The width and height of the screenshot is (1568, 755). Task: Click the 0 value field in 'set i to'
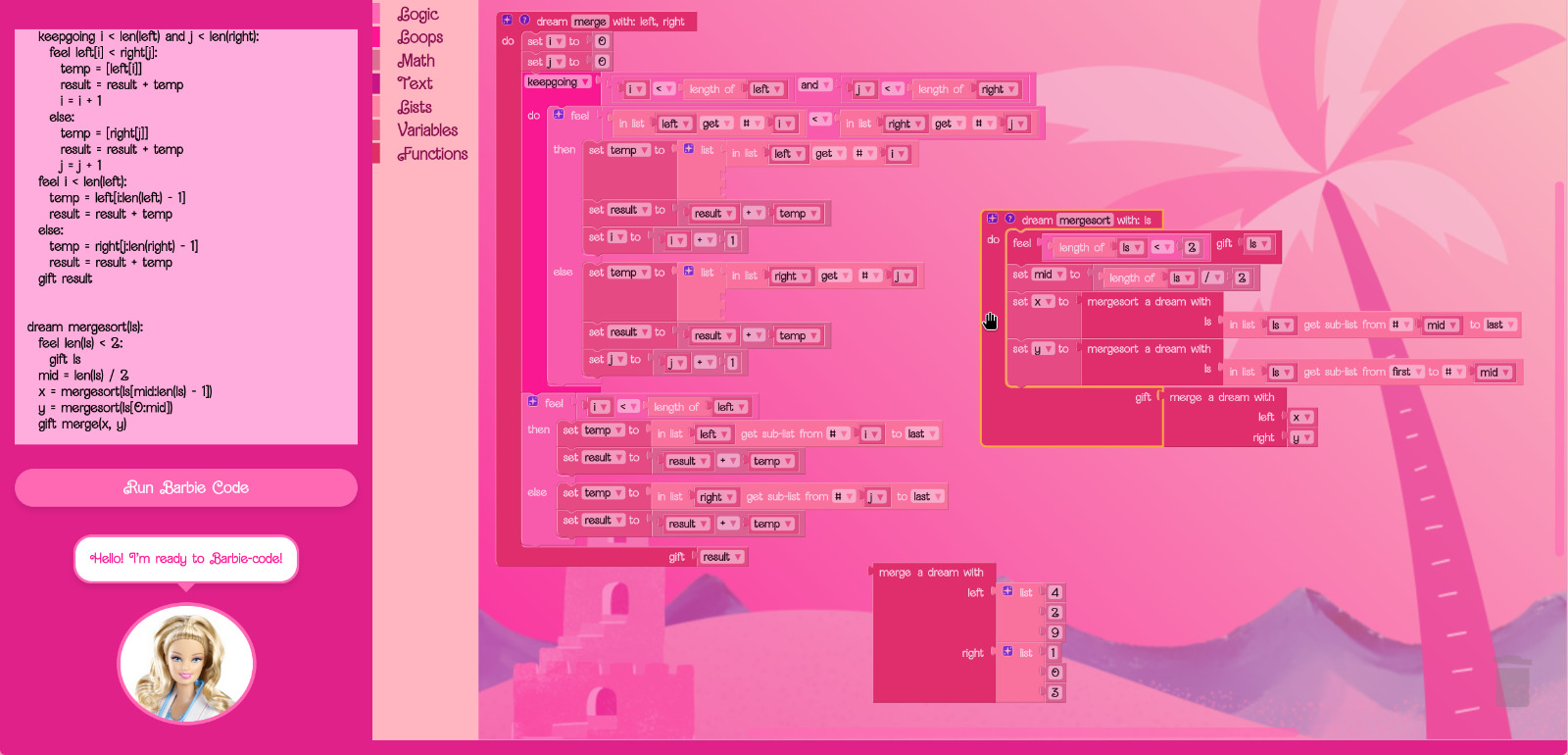click(603, 41)
